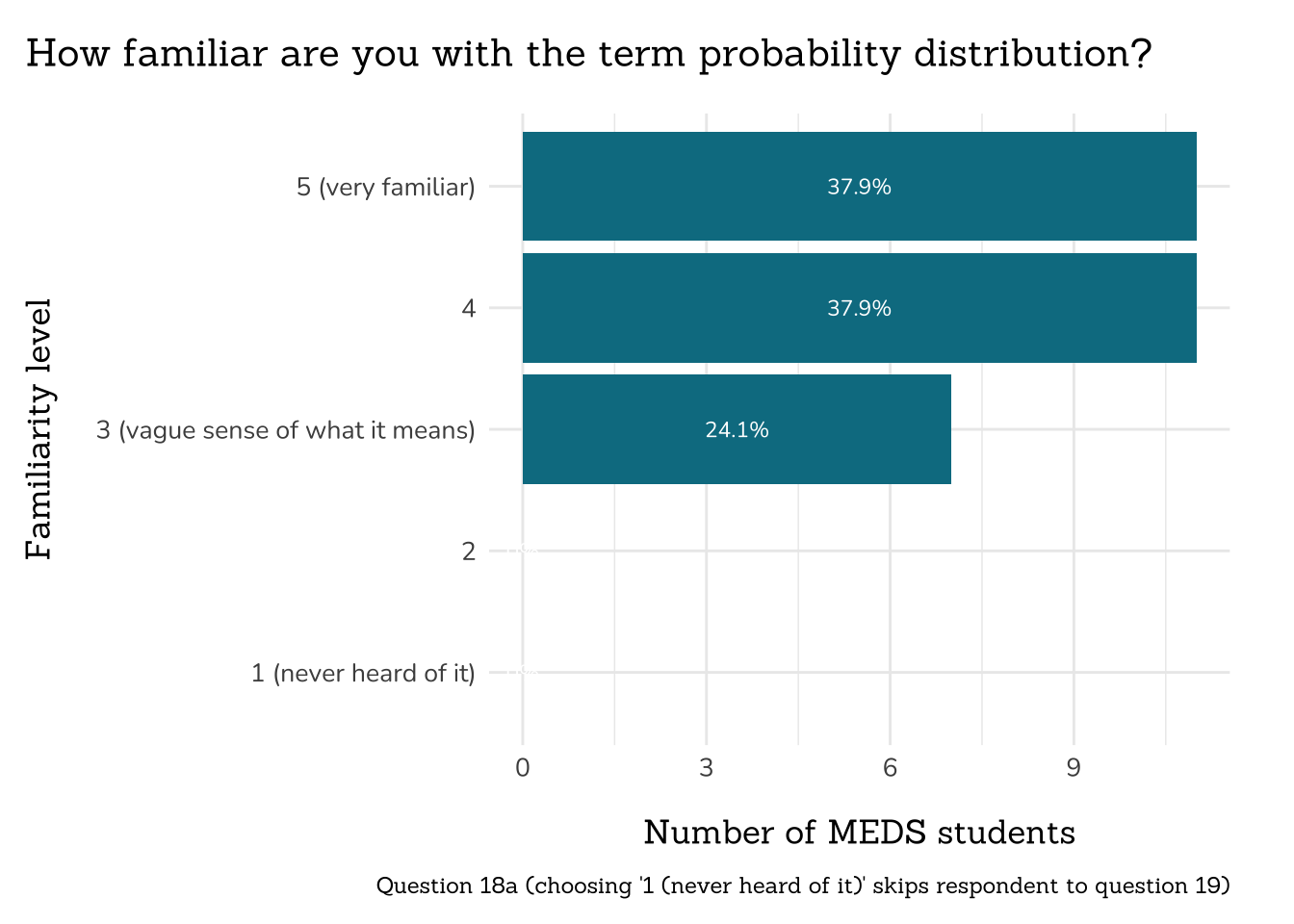The image size is (1294, 924).
Task: Click the Question 18a caption text
Action: 803,885
